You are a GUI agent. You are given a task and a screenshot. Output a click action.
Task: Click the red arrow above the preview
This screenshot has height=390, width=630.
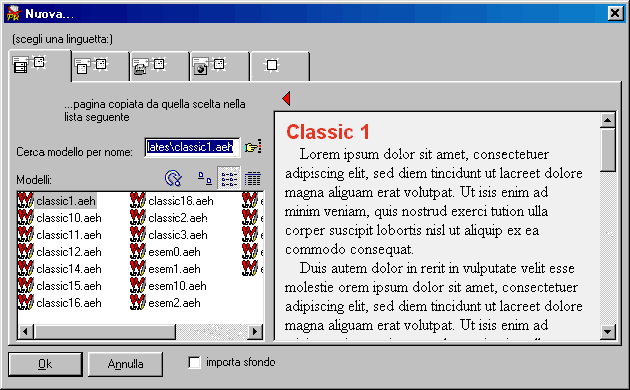(286, 98)
